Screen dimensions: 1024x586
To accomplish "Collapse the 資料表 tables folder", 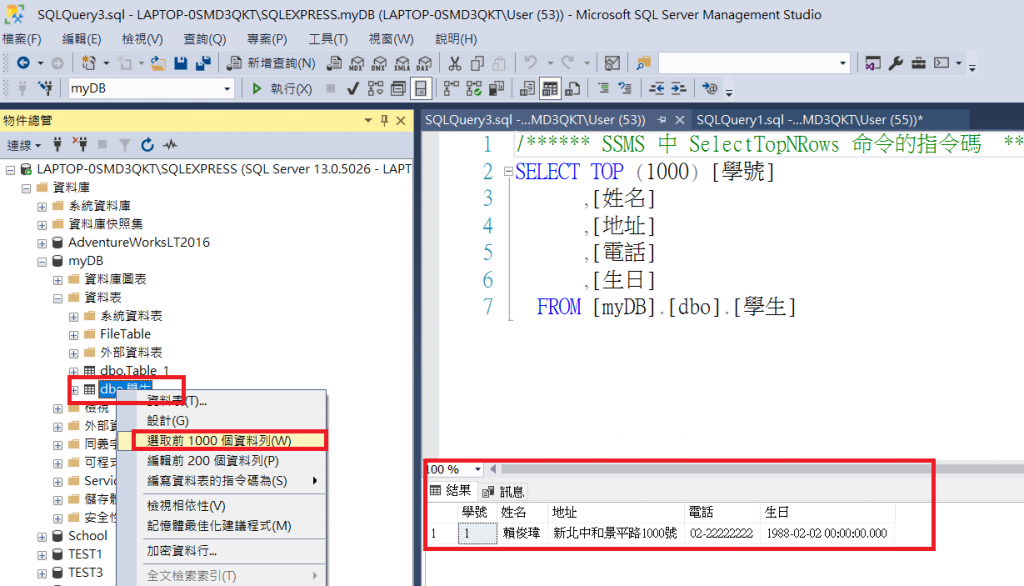I will coord(57,298).
